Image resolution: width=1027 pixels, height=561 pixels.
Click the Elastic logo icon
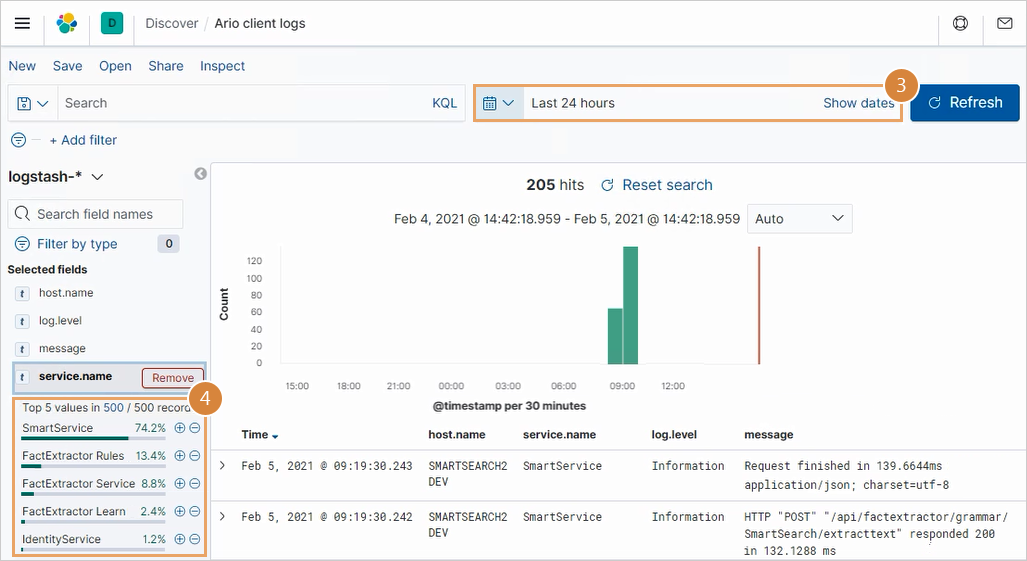[x=67, y=23]
